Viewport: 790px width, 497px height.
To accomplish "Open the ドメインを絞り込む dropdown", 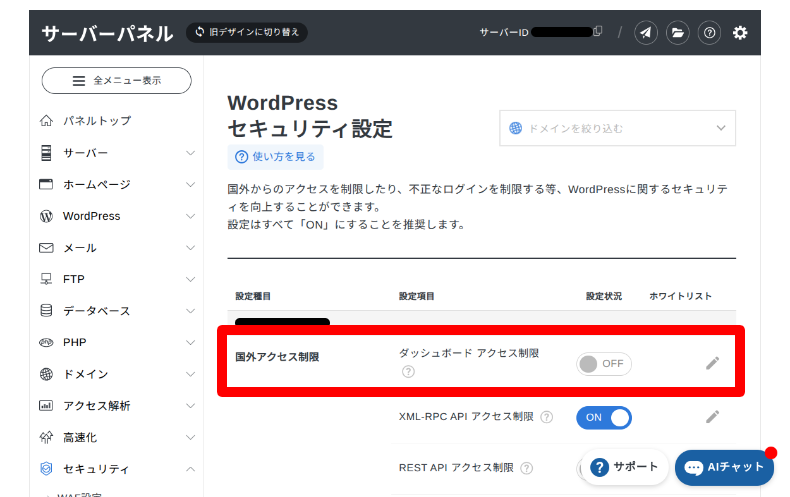I will (617, 128).
